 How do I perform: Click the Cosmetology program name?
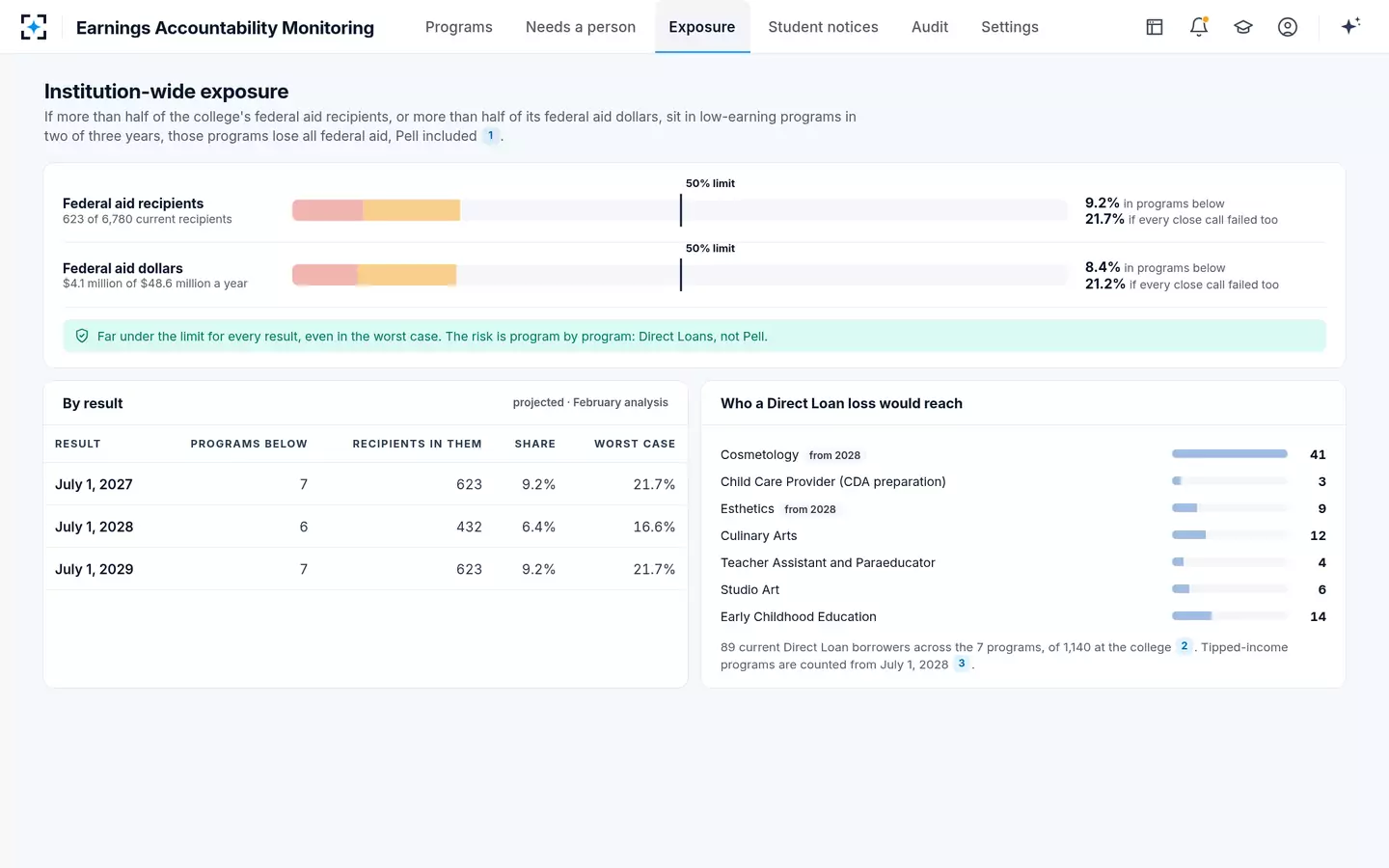(759, 454)
